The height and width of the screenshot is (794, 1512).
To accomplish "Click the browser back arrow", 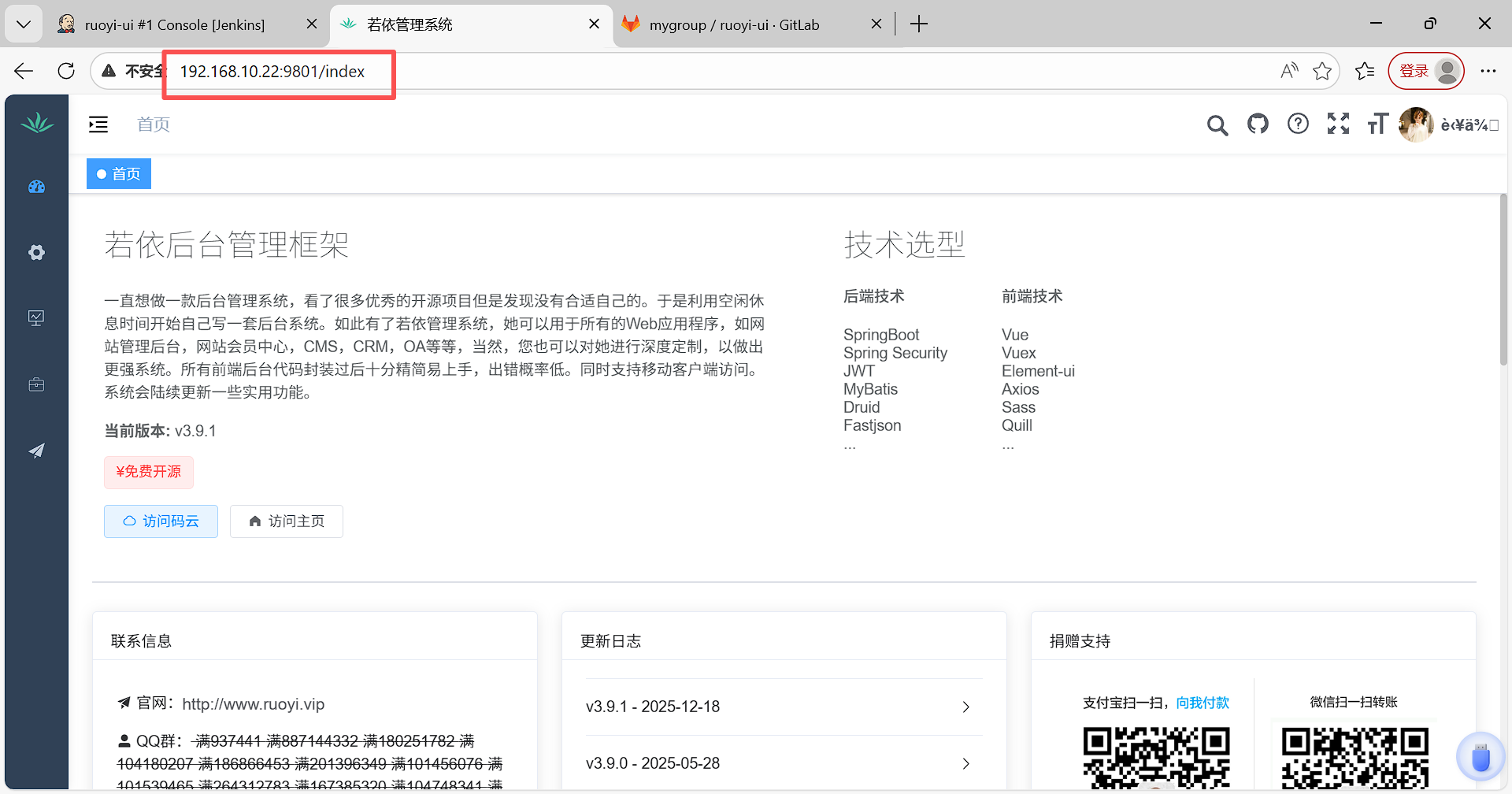I will (24, 71).
